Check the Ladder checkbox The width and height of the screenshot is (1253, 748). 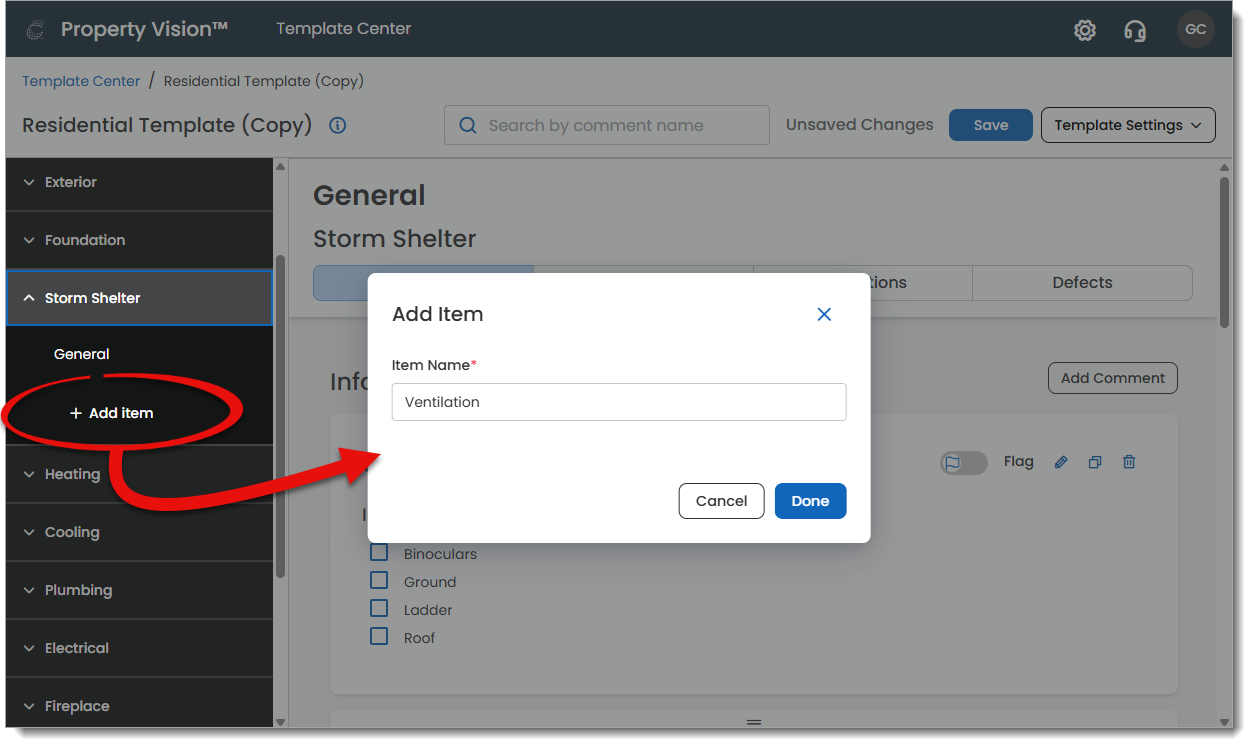click(379, 609)
